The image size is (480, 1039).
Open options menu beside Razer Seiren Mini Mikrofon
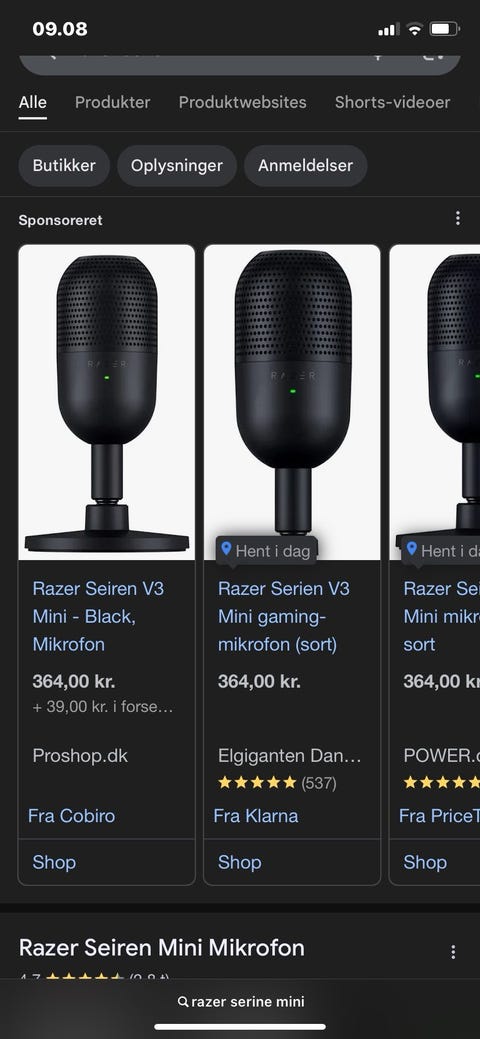point(453,952)
